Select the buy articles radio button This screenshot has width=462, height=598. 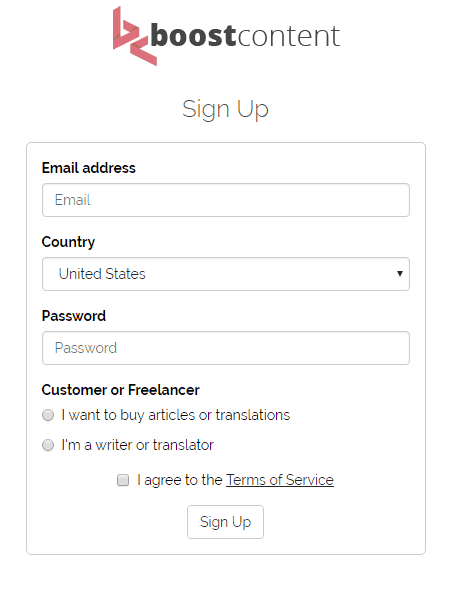tap(48, 415)
